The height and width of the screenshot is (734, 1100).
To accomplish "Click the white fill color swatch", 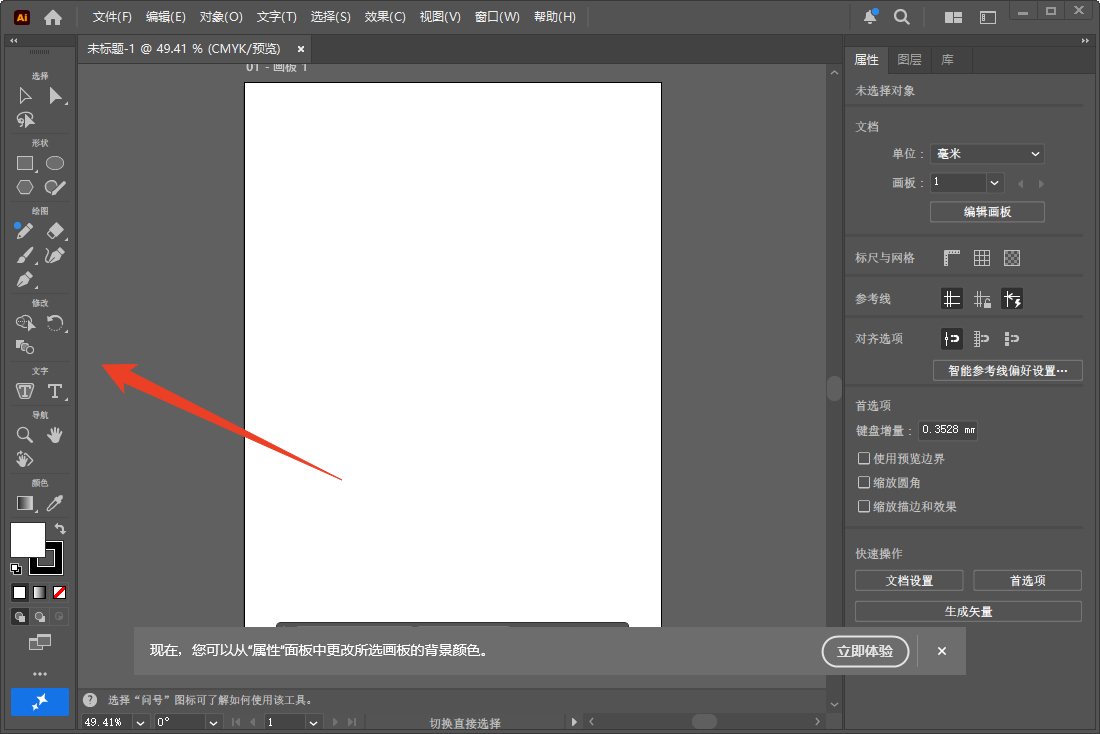I will click(x=27, y=539).
